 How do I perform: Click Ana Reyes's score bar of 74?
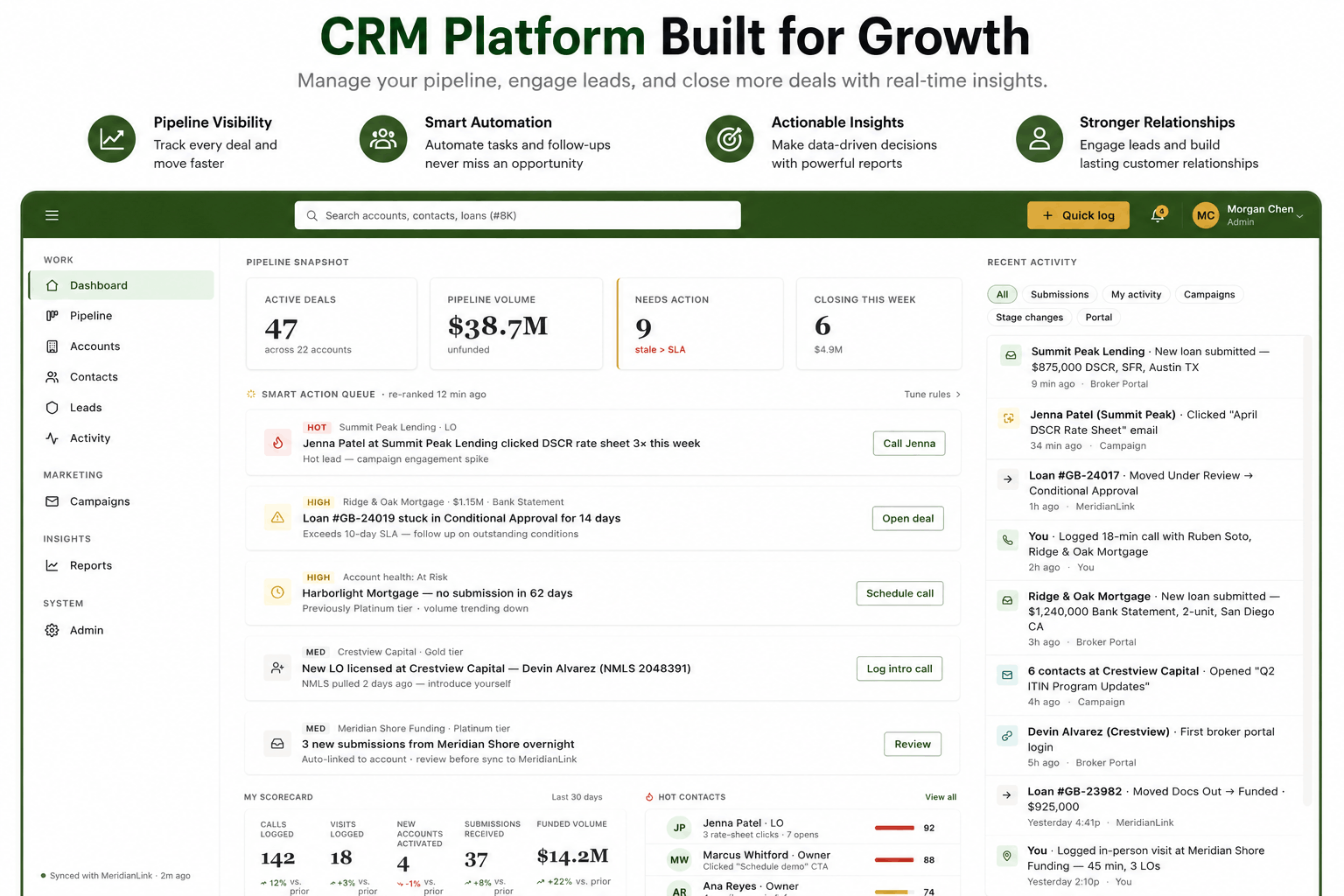coord(894,892)
